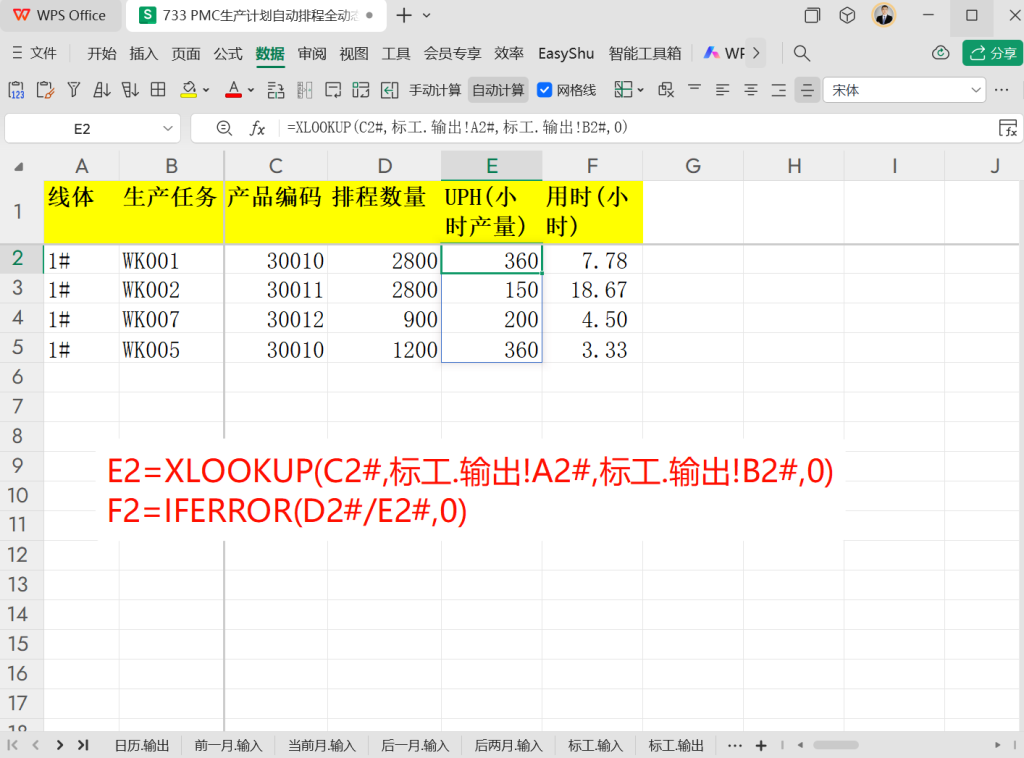The height and width of the screenshot is (758, 1024).
Task: Click the window stack icon in title bar
Action: pyautogui.click(x=812, y=15)
